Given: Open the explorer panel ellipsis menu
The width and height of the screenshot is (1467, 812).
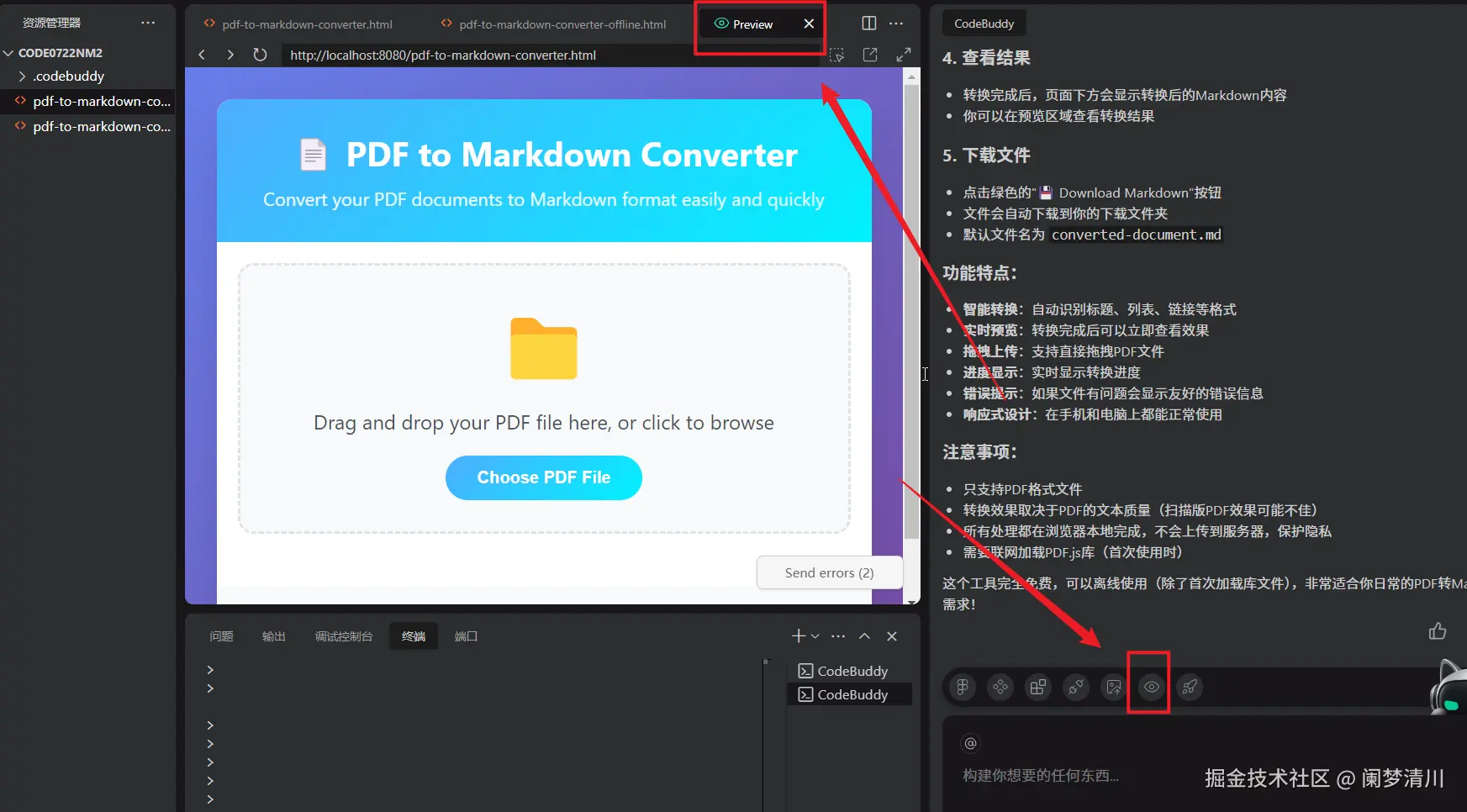Looking at the screenshot, I should (148, 23).
